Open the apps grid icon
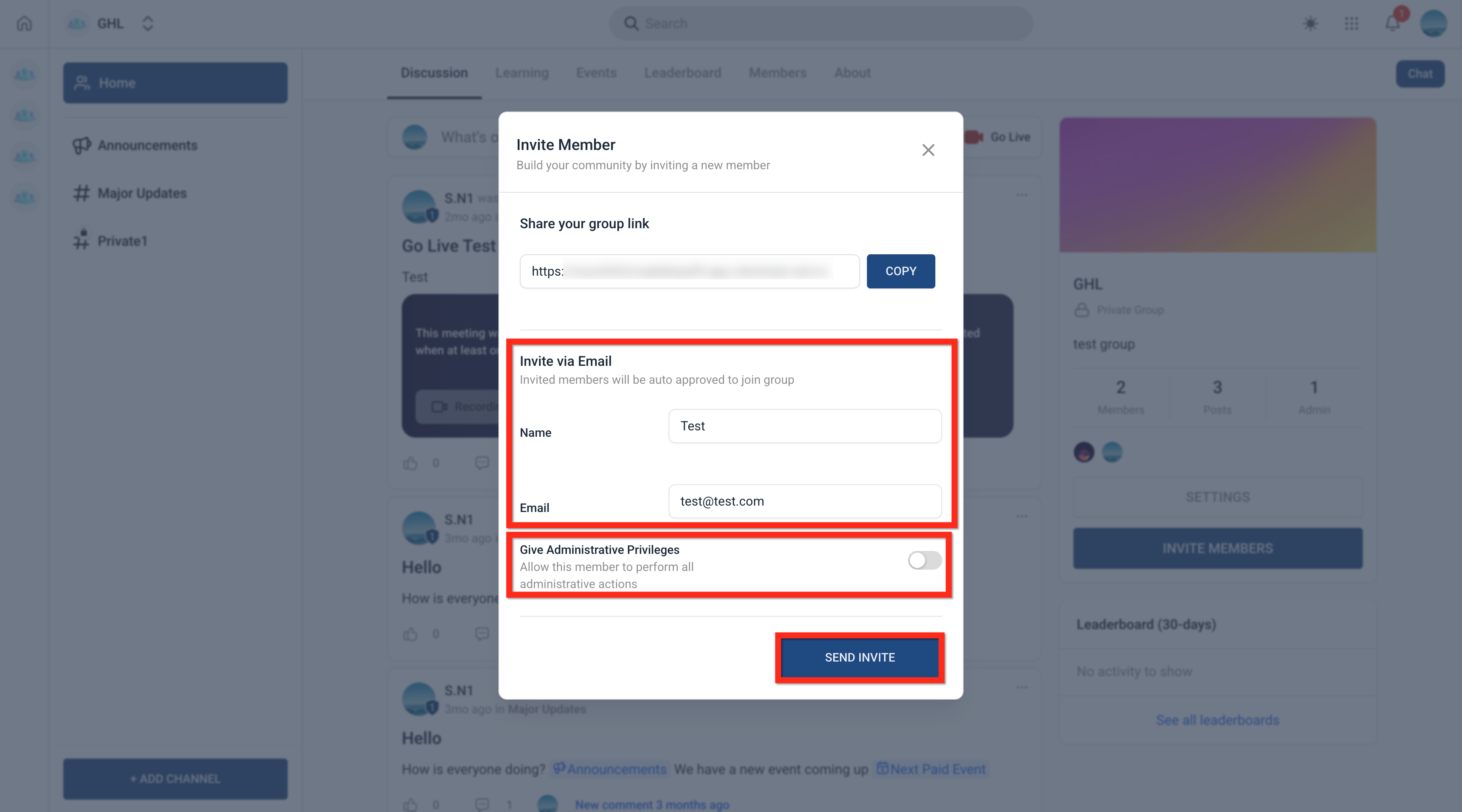This screenshot has width=1462, height=812. tap(1351, 24)
